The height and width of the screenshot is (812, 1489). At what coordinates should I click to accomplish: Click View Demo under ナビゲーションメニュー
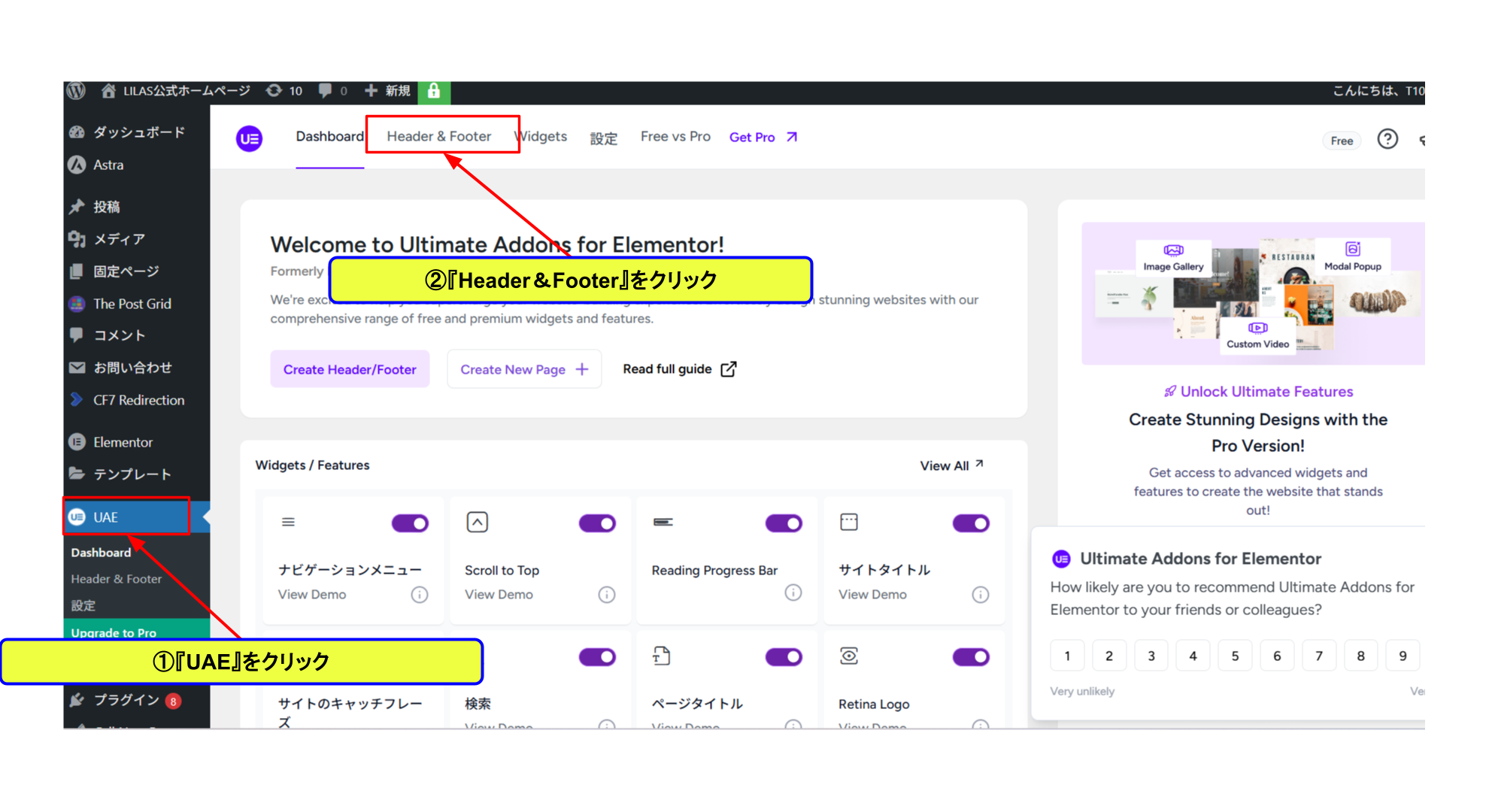312,595
